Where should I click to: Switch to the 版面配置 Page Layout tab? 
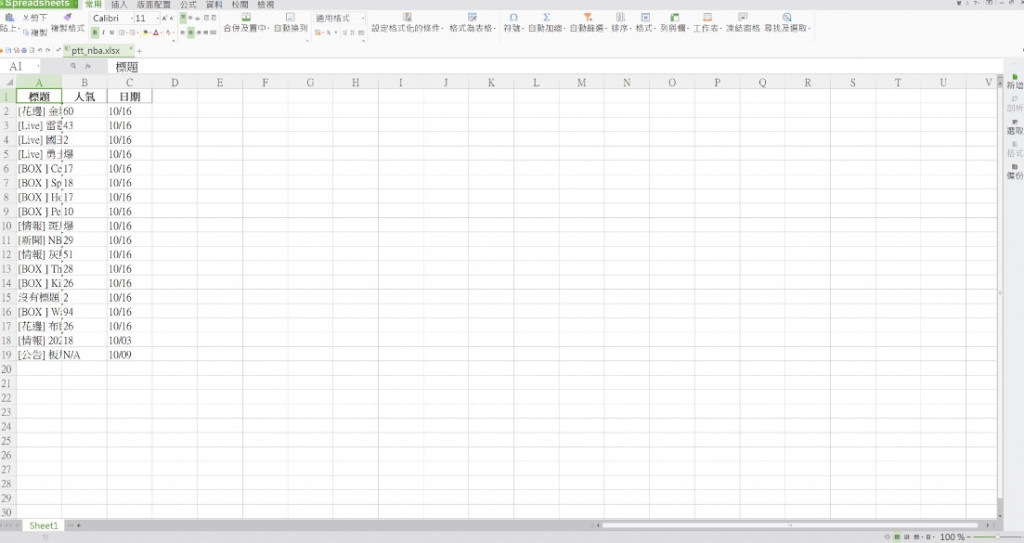pos(153,5)
